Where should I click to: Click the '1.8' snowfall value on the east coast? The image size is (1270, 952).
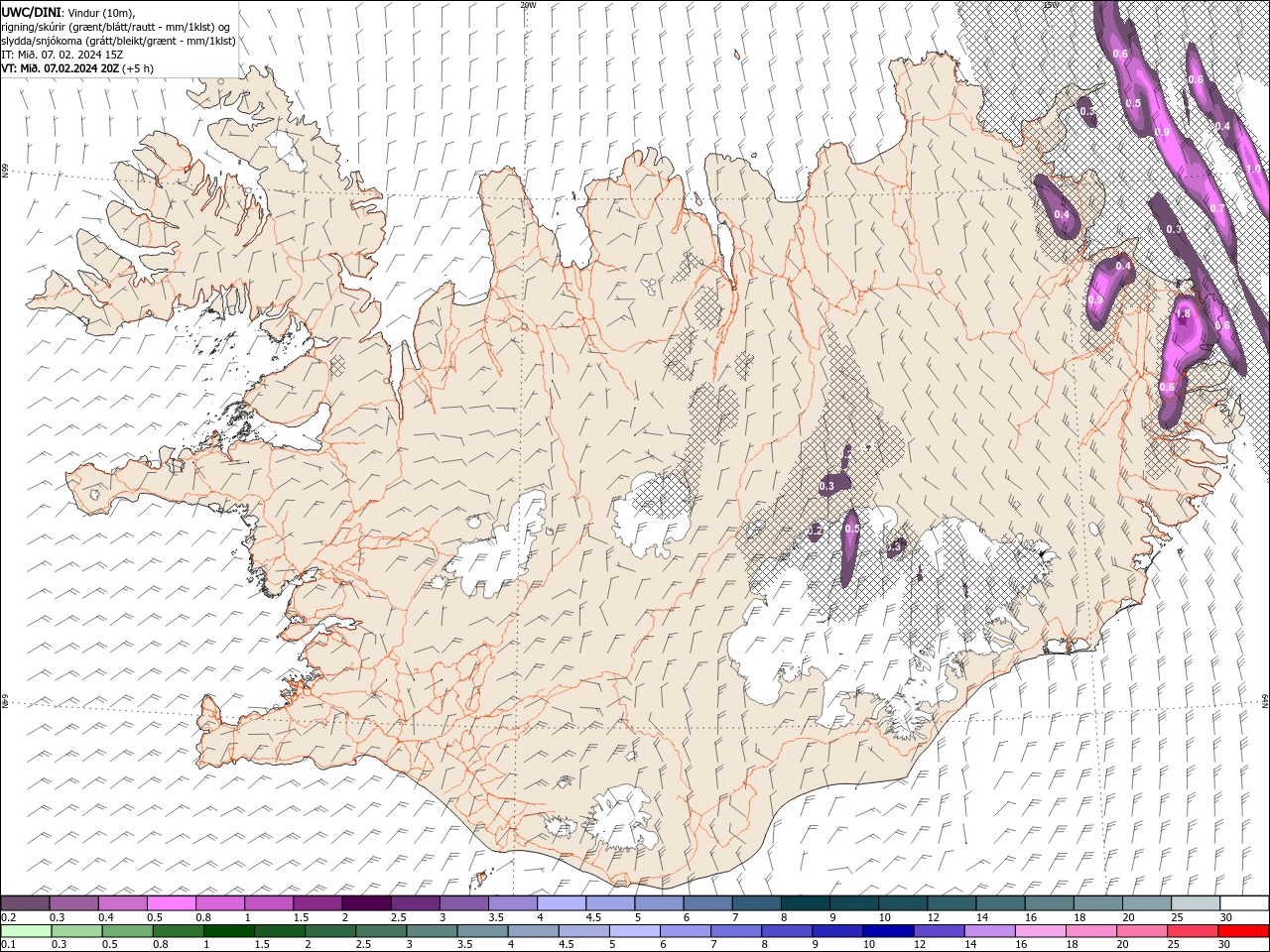coord(1183,314)
